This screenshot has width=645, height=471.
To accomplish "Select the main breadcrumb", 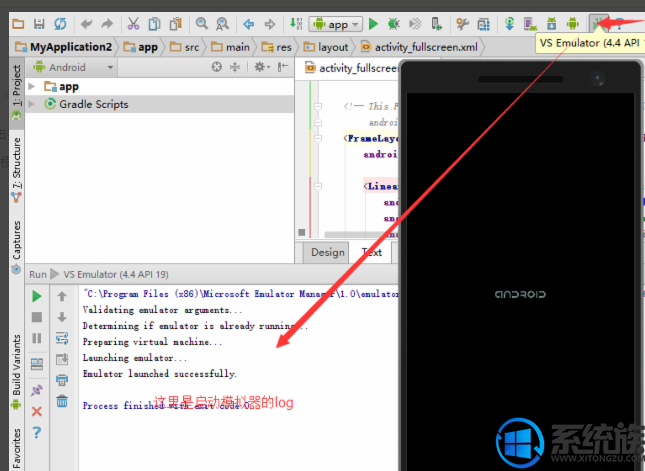I will click(230, 47).
